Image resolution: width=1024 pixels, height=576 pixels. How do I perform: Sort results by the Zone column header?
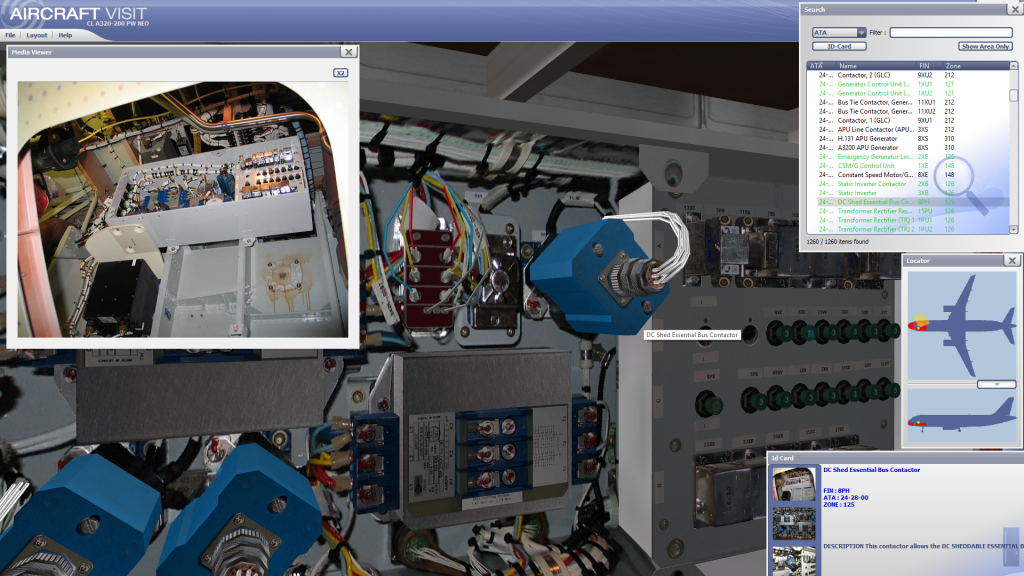[975, 66]
